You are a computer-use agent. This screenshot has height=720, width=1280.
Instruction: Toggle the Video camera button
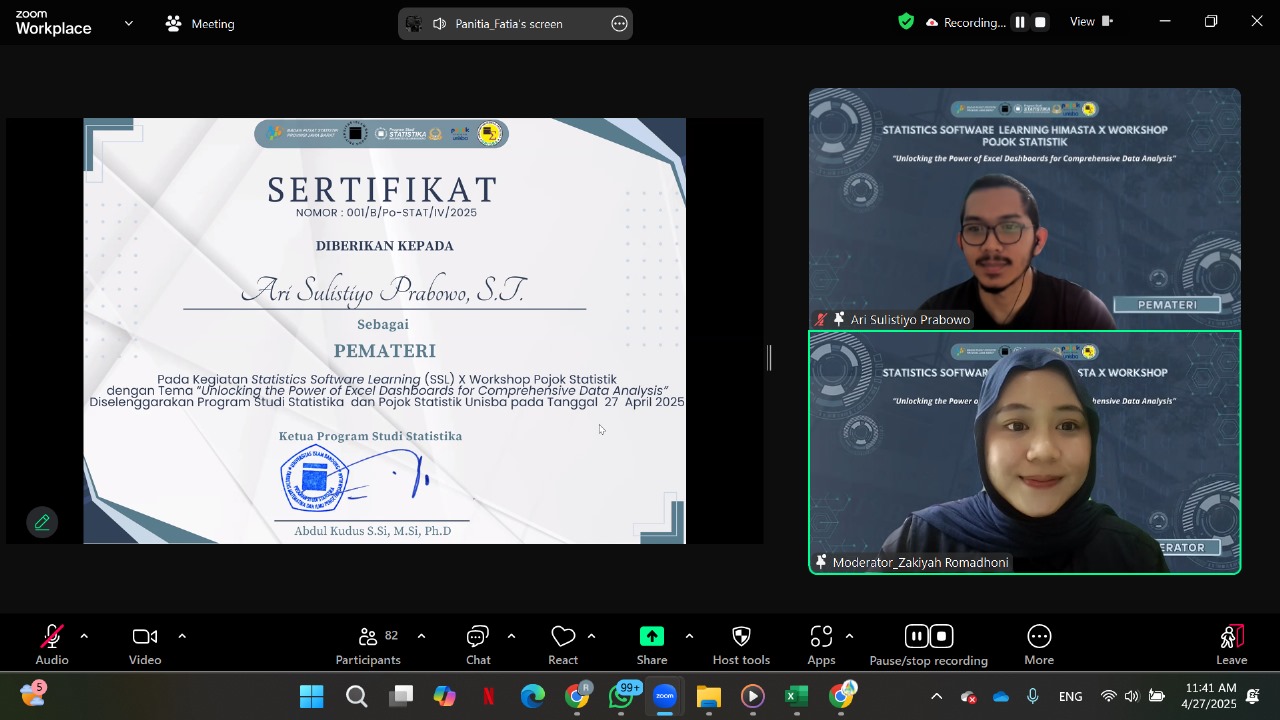145,645
